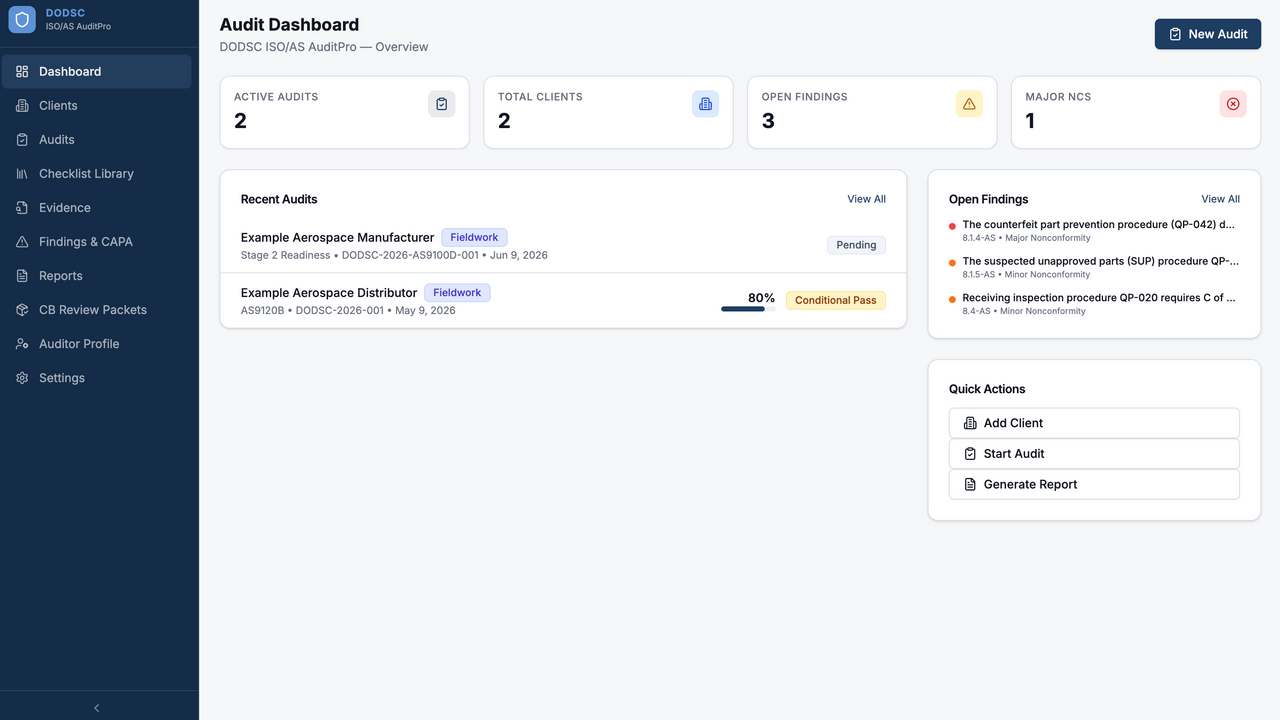Screen dimensions: 1280x720
Task: Open the Audits section
Action: pyautogui.click(x=97, y=140)
